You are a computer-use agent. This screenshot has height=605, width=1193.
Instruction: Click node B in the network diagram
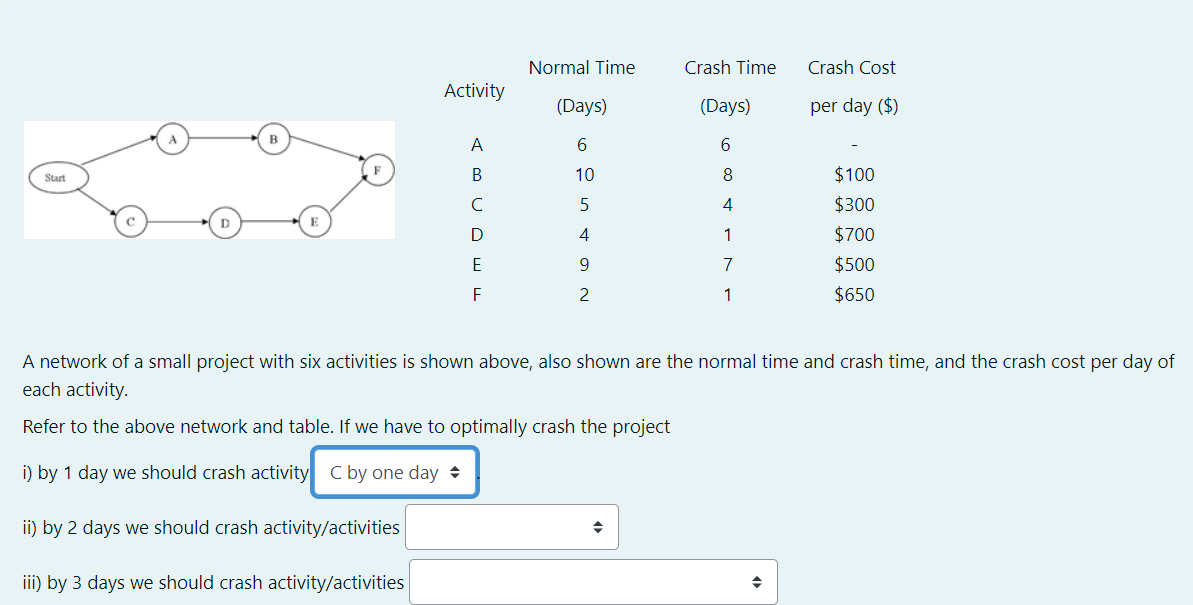[x=274, y=140]
